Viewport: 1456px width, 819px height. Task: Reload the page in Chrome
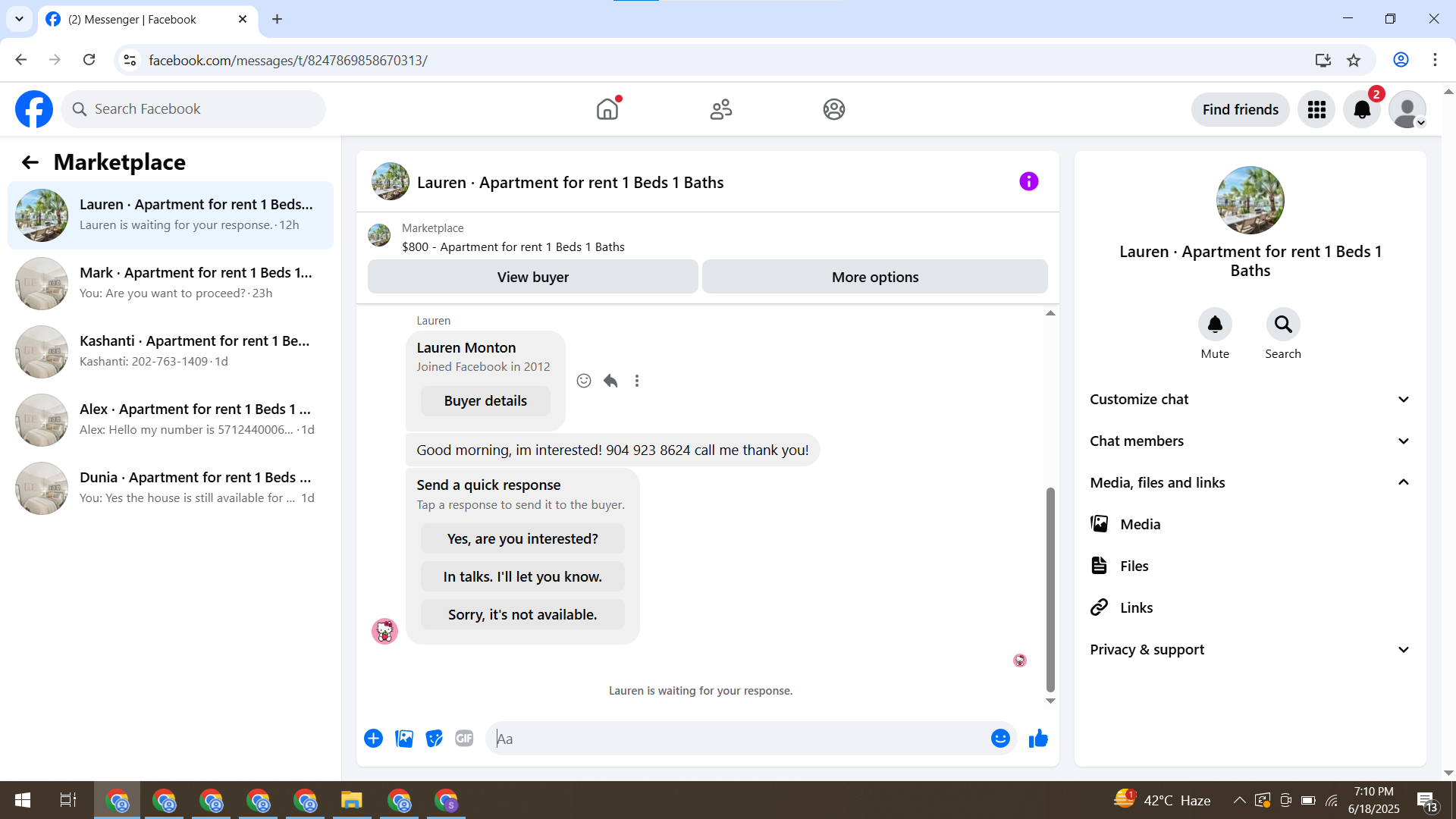point(89,60)
